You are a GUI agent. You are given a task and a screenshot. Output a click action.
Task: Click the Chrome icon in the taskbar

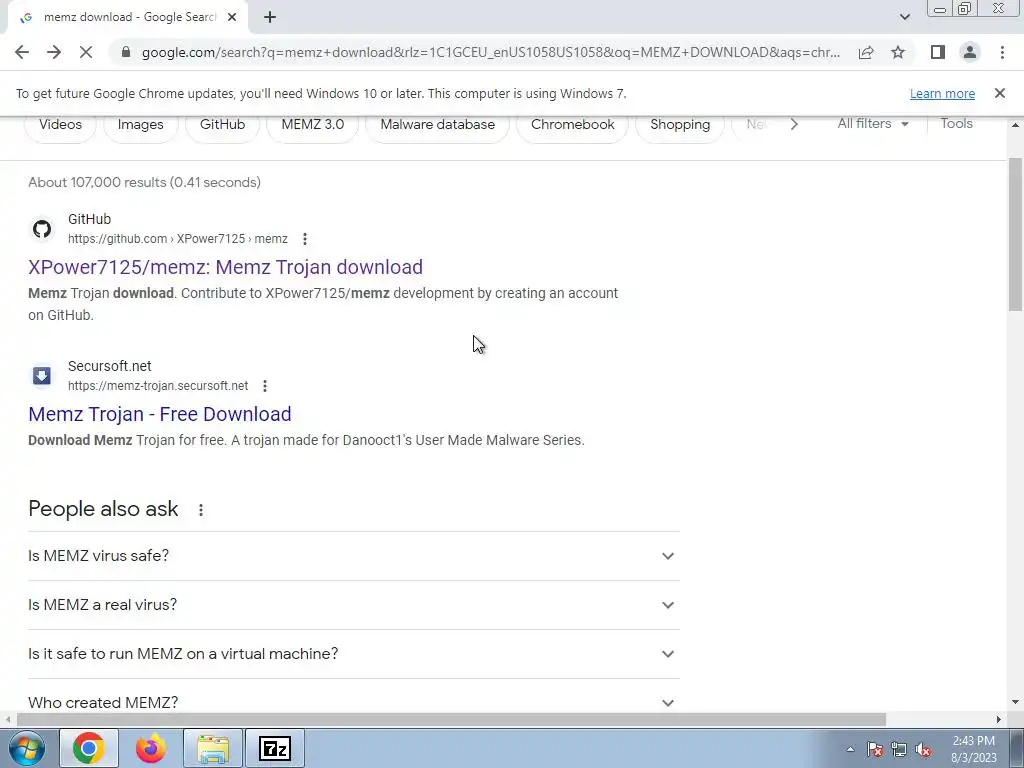89,748
